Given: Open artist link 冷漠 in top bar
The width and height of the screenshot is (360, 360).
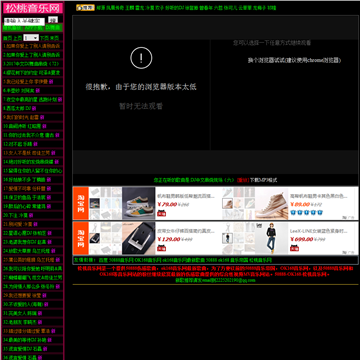Looking at the screenshot, I should pyautogui.click(x=150, y=8).
